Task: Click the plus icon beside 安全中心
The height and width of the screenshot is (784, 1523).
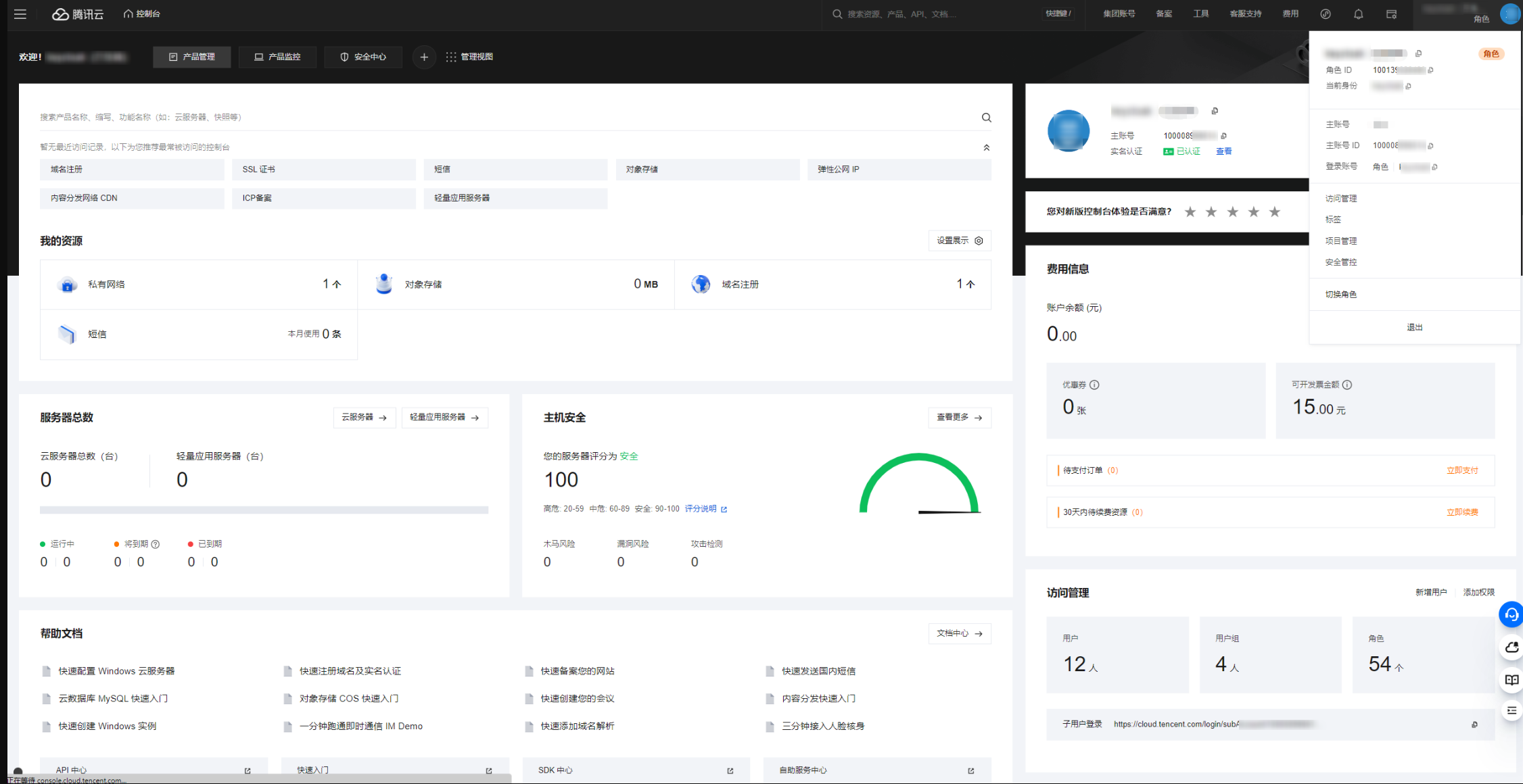Action: 424,57
